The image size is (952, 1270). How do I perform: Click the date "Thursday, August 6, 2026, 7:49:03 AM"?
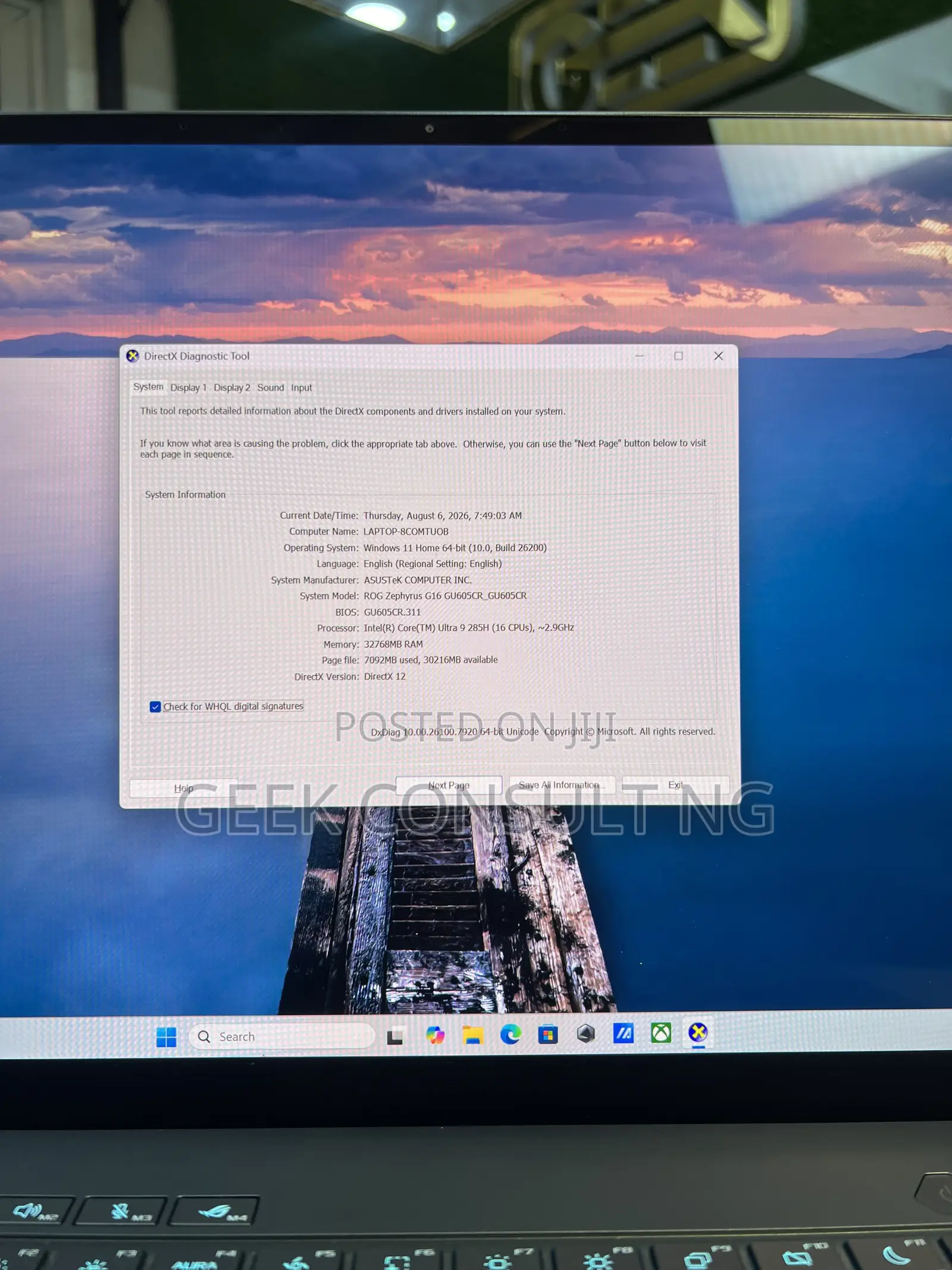(x=443, y=515)
